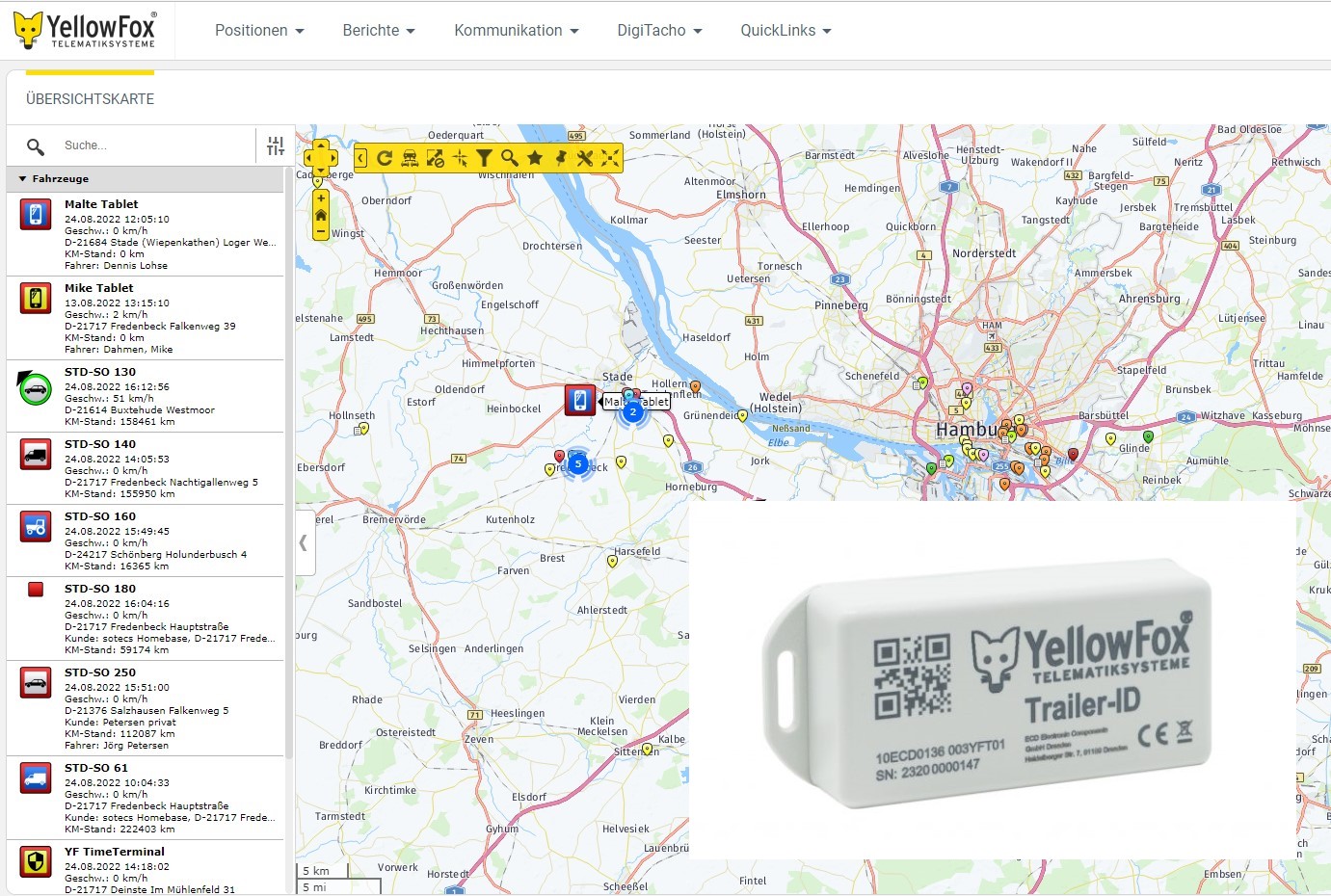The height and width of the screenshot is (896, 1331).
Task: Reset map to home view
Action: [321, 215]
